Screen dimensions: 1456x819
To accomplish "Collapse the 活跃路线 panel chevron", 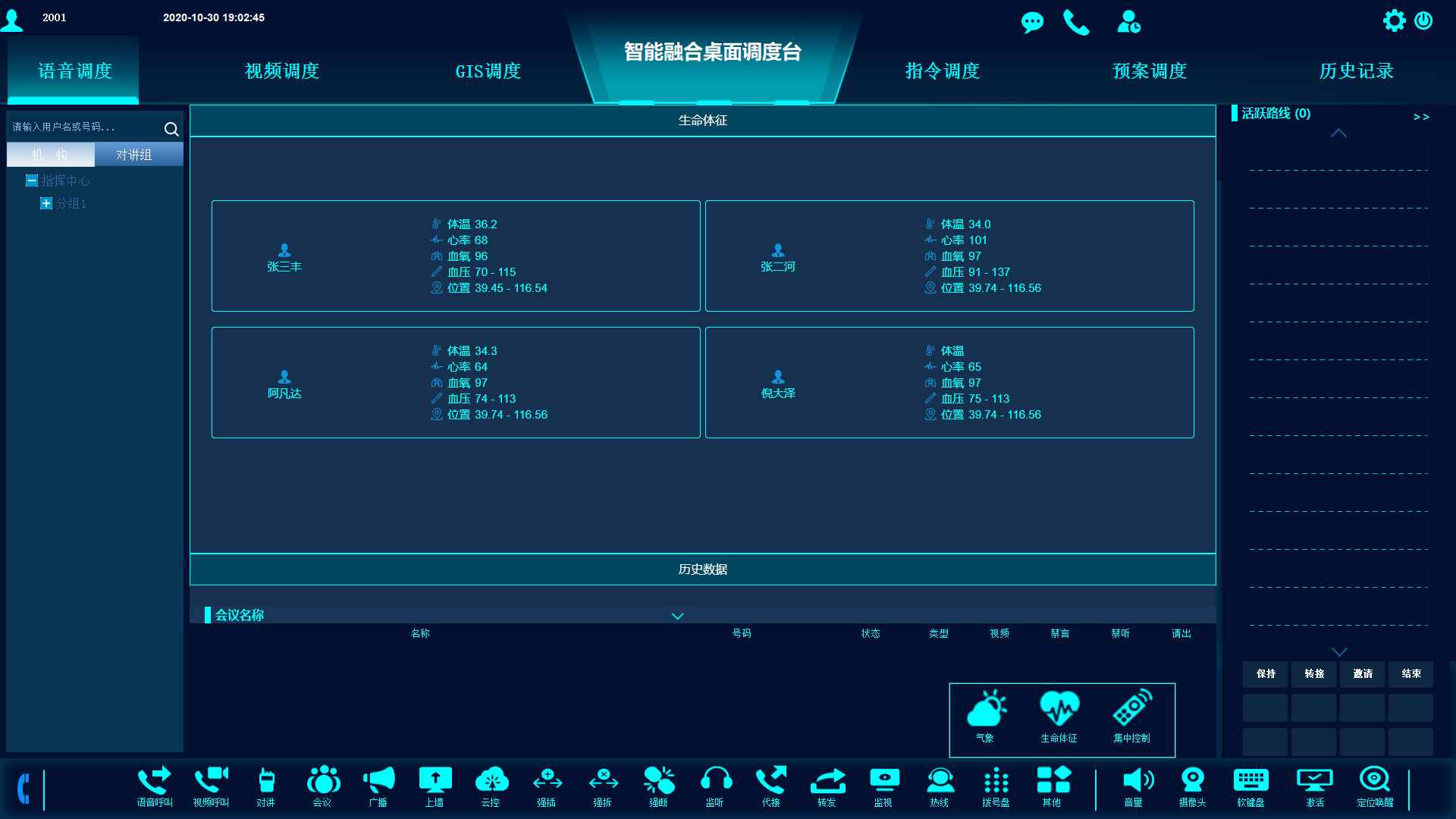I will (1339, 133).
